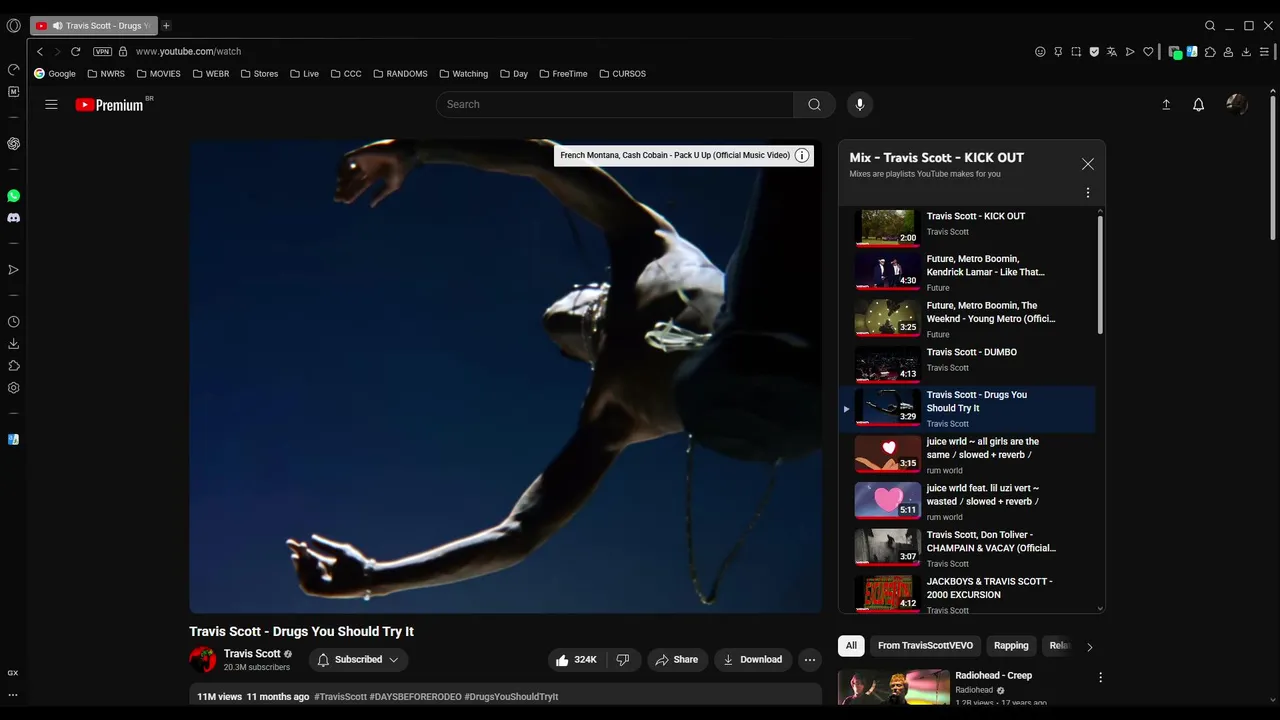This screenshot has height=720, width=1280.
Task: Select the All filter chip
Action: (x=851, y=646)
